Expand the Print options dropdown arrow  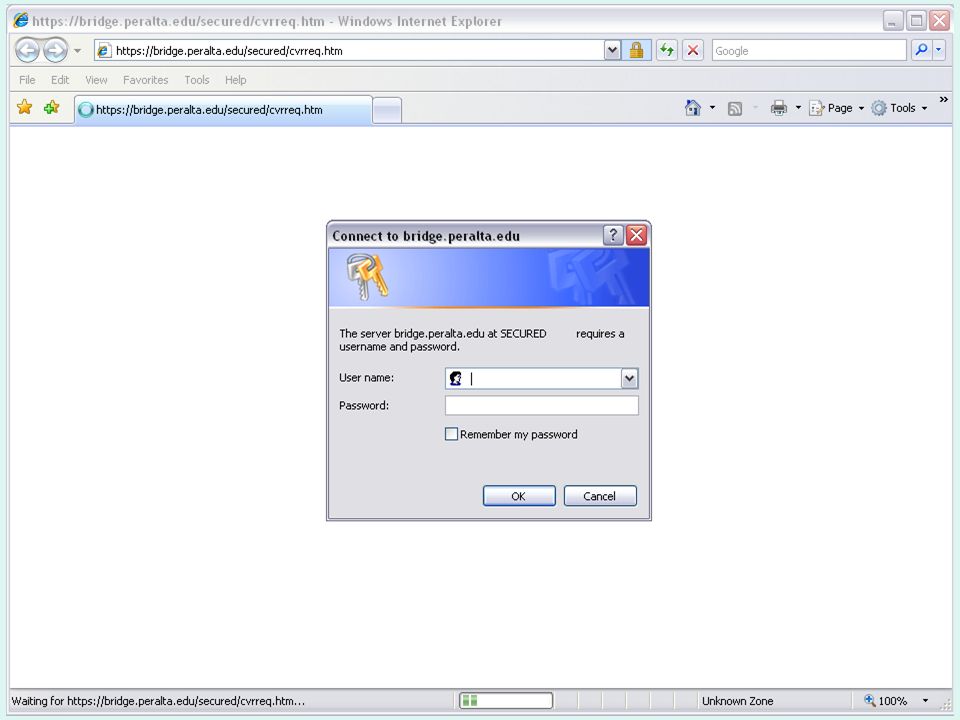[x=798, y=108]
